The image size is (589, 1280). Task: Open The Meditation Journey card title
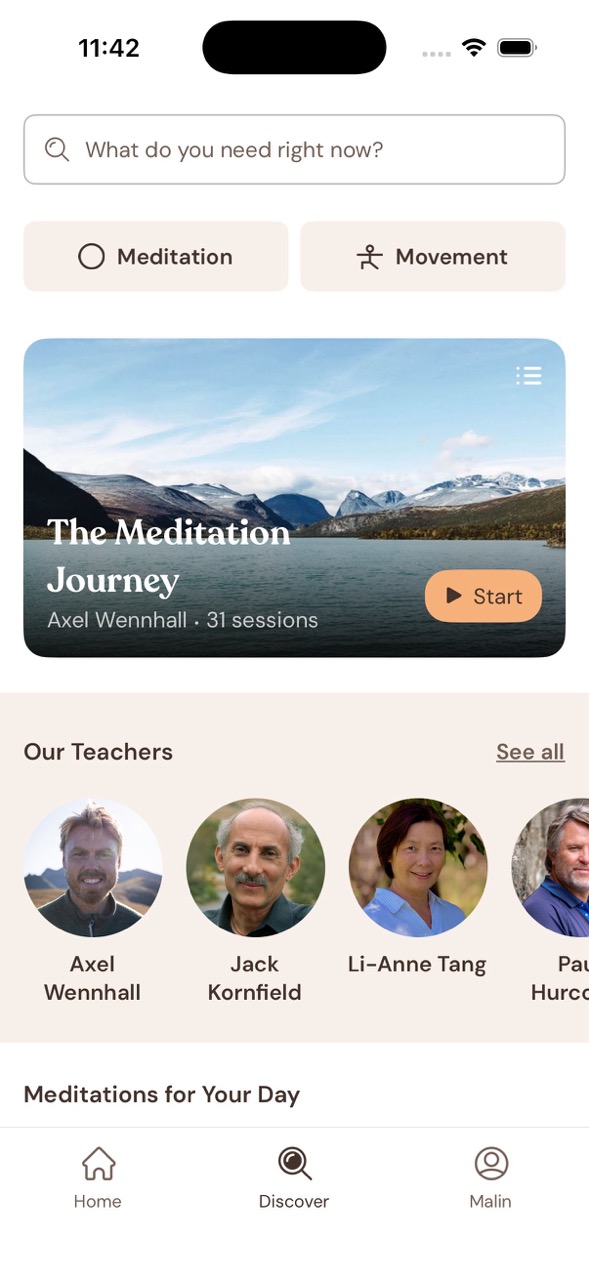(169, 556)
